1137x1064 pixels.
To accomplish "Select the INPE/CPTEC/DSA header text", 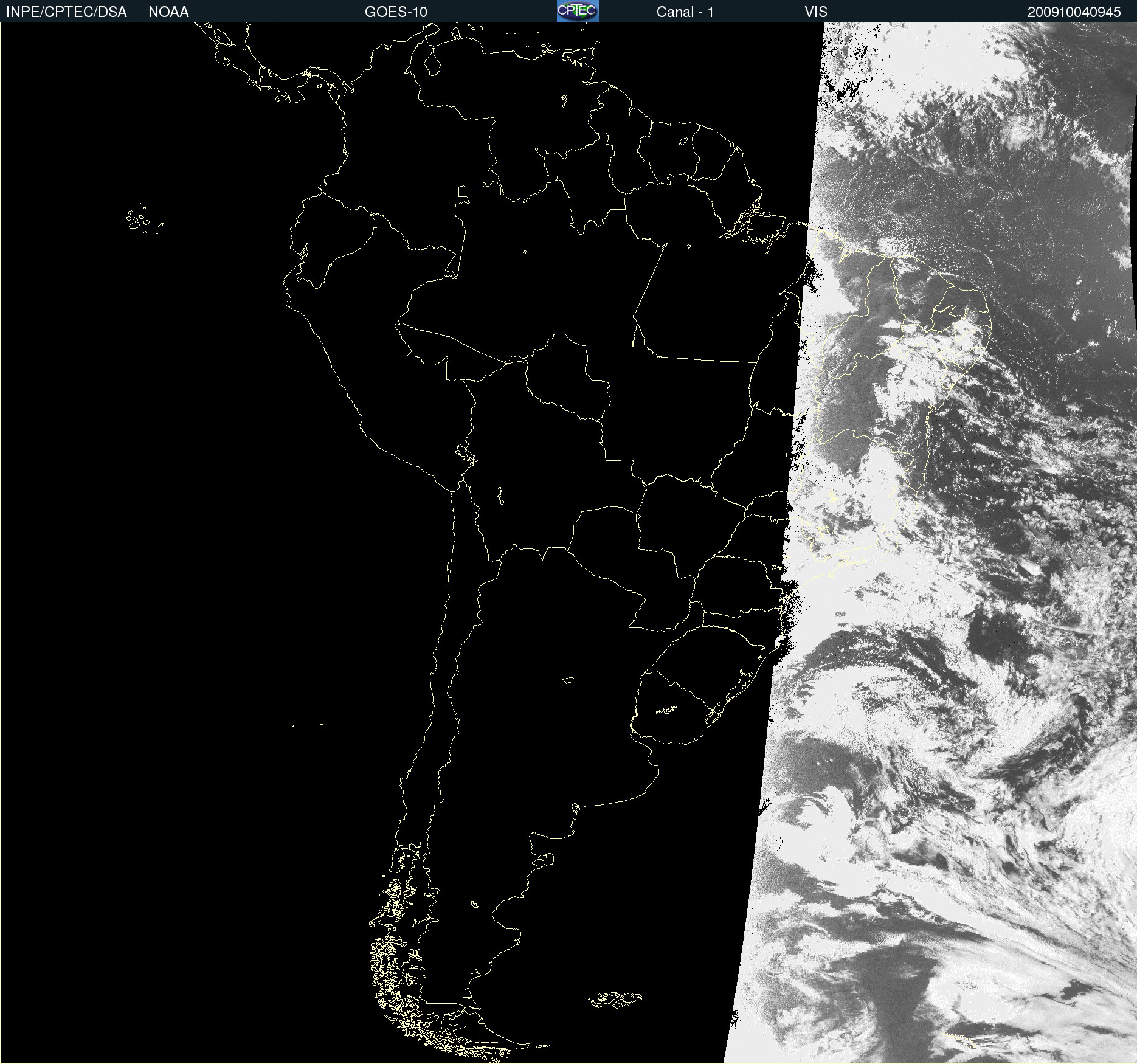I will click(x=66, y=12).
